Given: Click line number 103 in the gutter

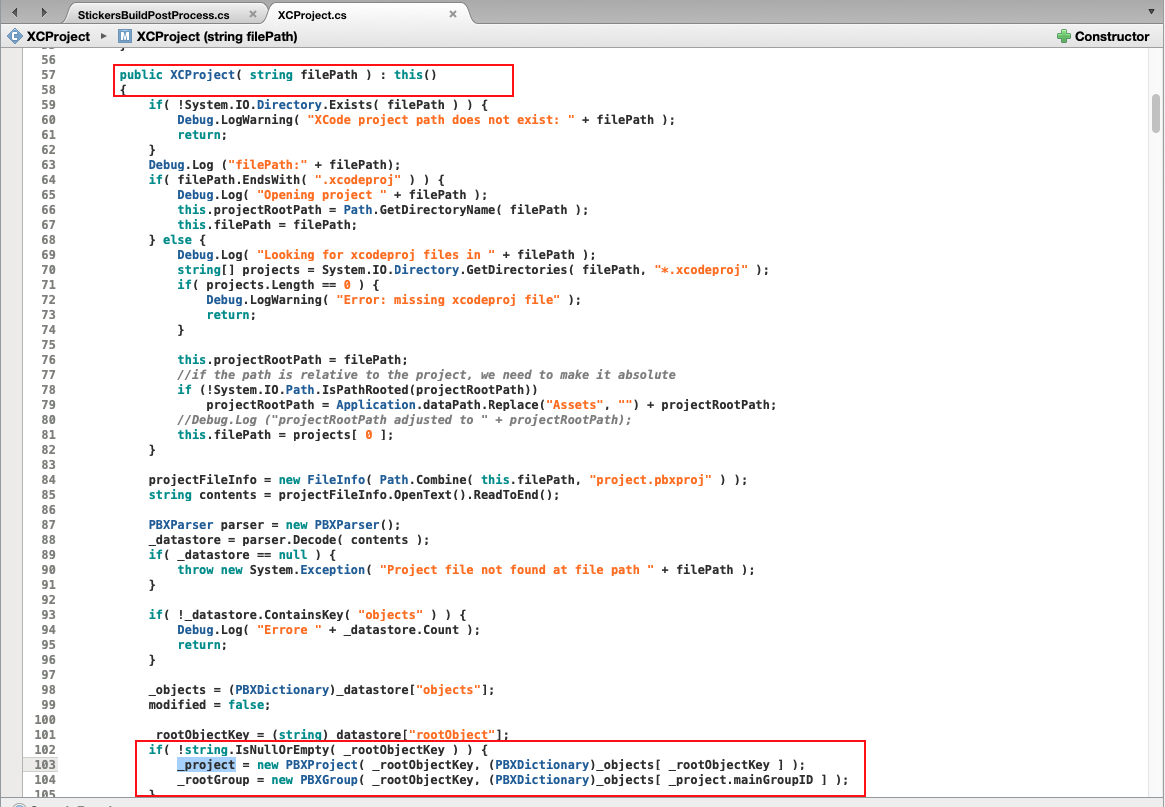Looking at the screenshot, I should 45,765.
